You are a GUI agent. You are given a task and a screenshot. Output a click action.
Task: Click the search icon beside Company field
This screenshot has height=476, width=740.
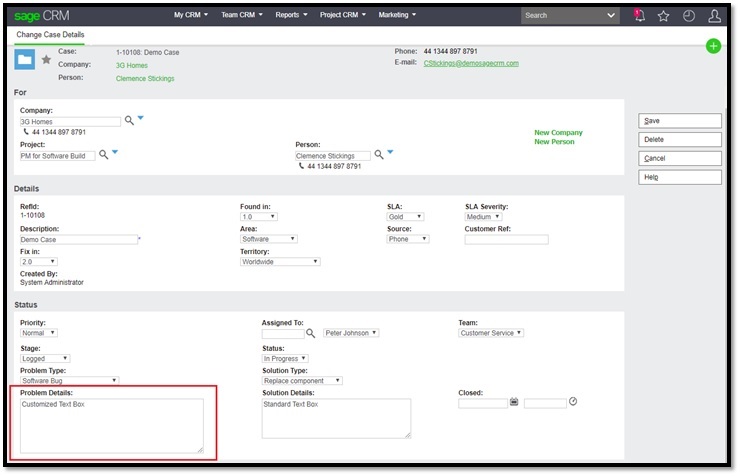click(129, 120)
